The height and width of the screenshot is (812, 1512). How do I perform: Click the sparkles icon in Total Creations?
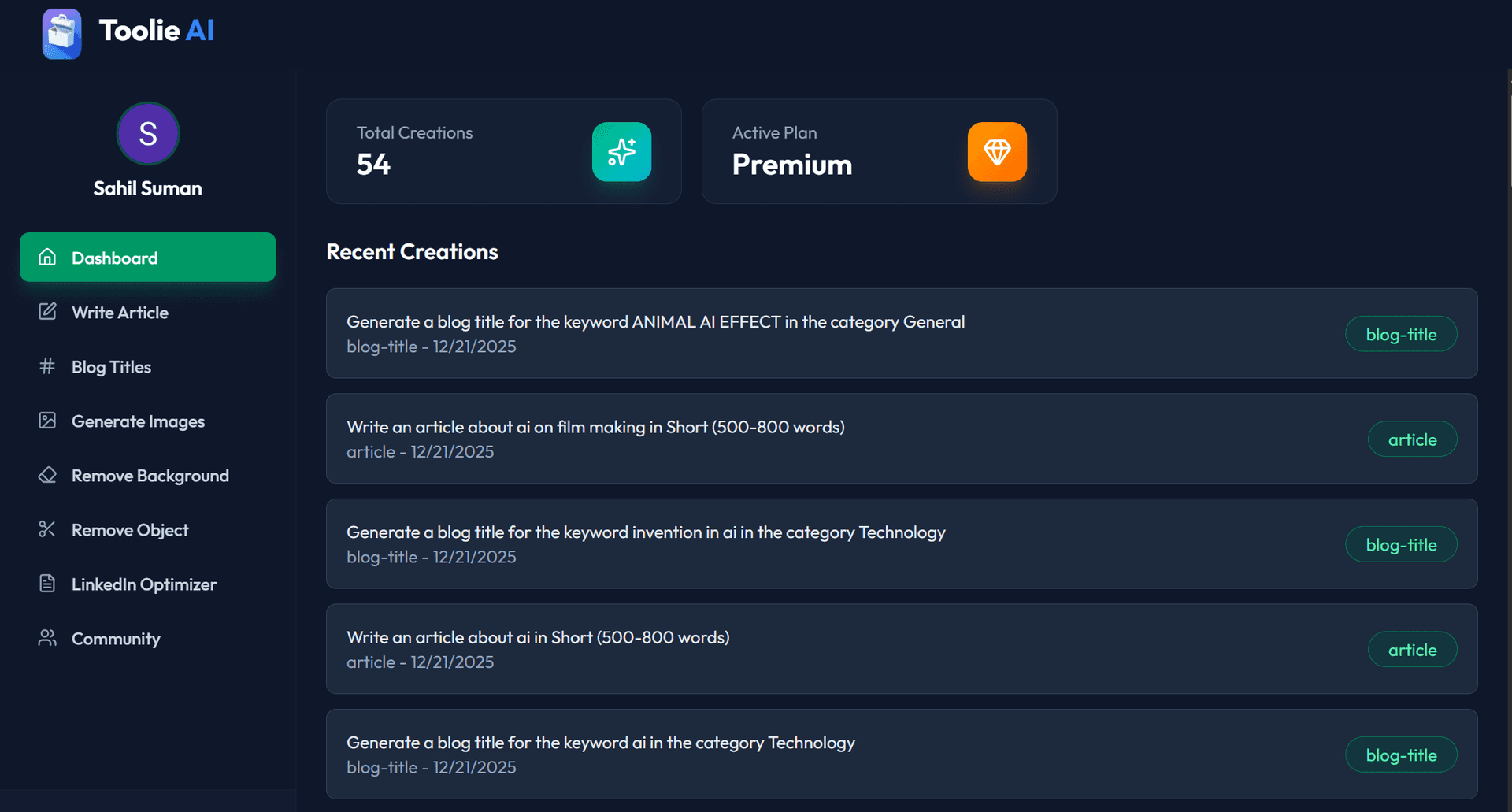coord(621,151)
